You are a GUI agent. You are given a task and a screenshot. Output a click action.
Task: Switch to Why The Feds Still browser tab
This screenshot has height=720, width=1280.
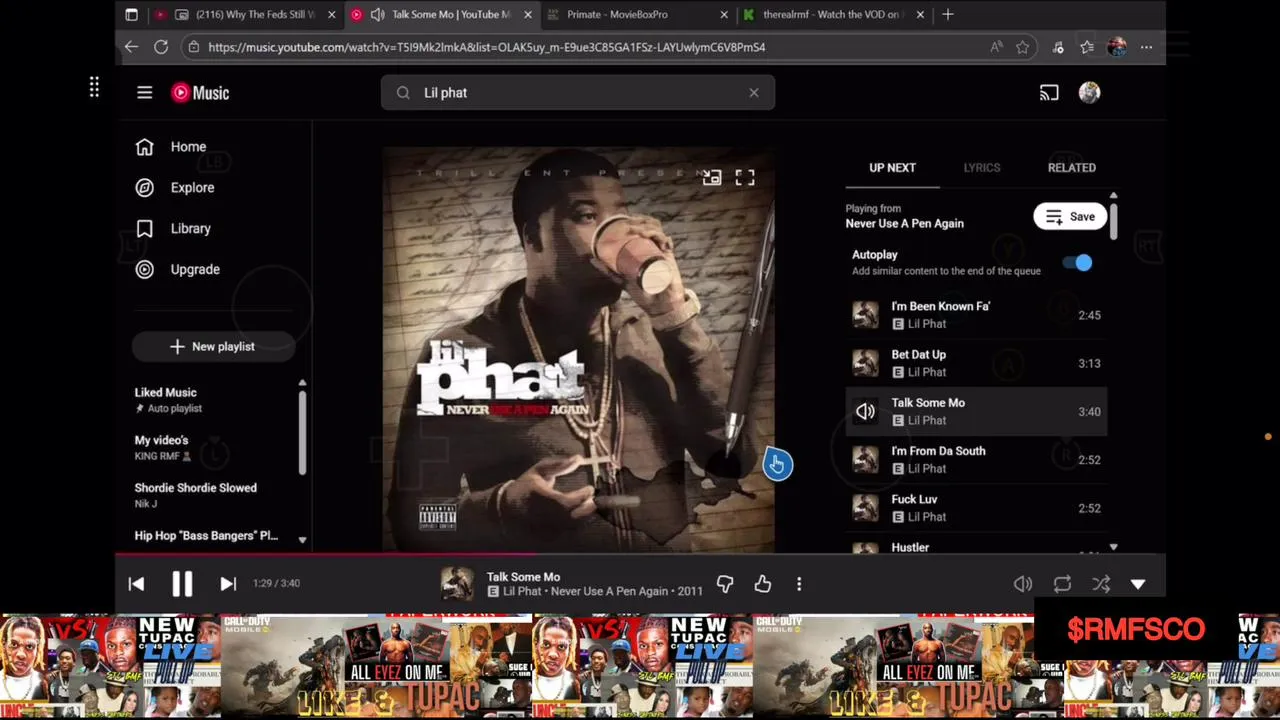245,15
